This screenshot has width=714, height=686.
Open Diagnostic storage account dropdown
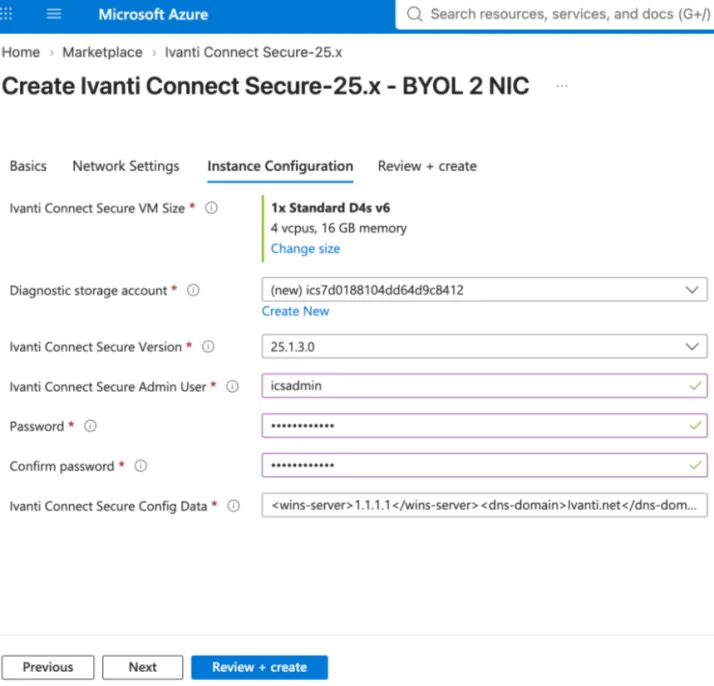point(484,290)
